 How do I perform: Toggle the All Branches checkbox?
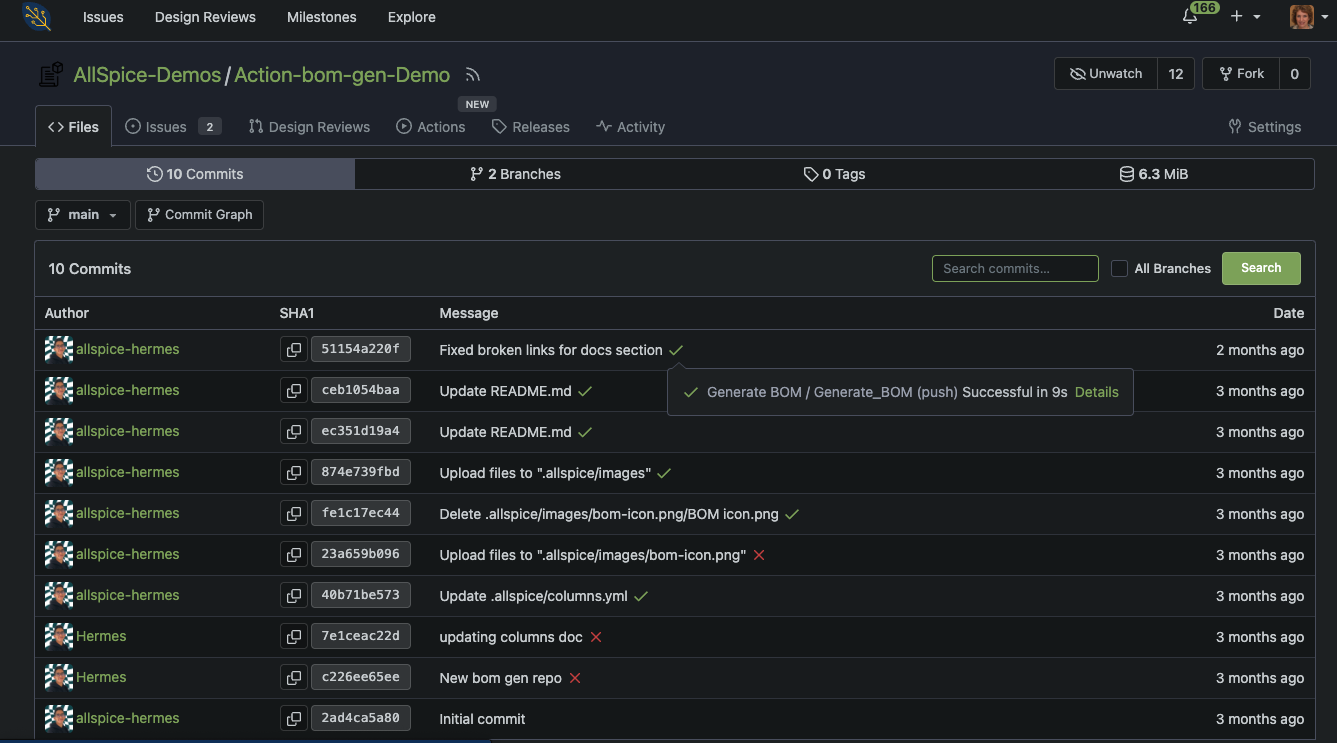pyautogui.click(x=1119, y=268)
